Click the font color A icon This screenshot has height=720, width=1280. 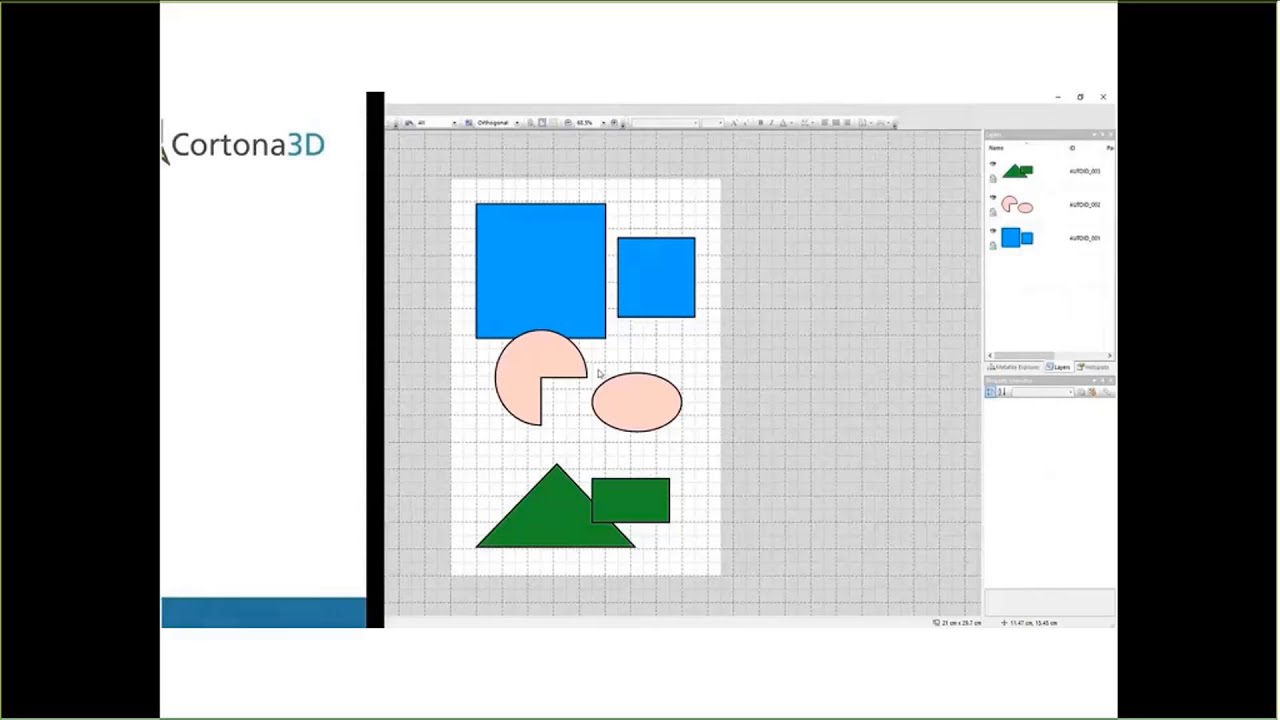tap(783, 123)
